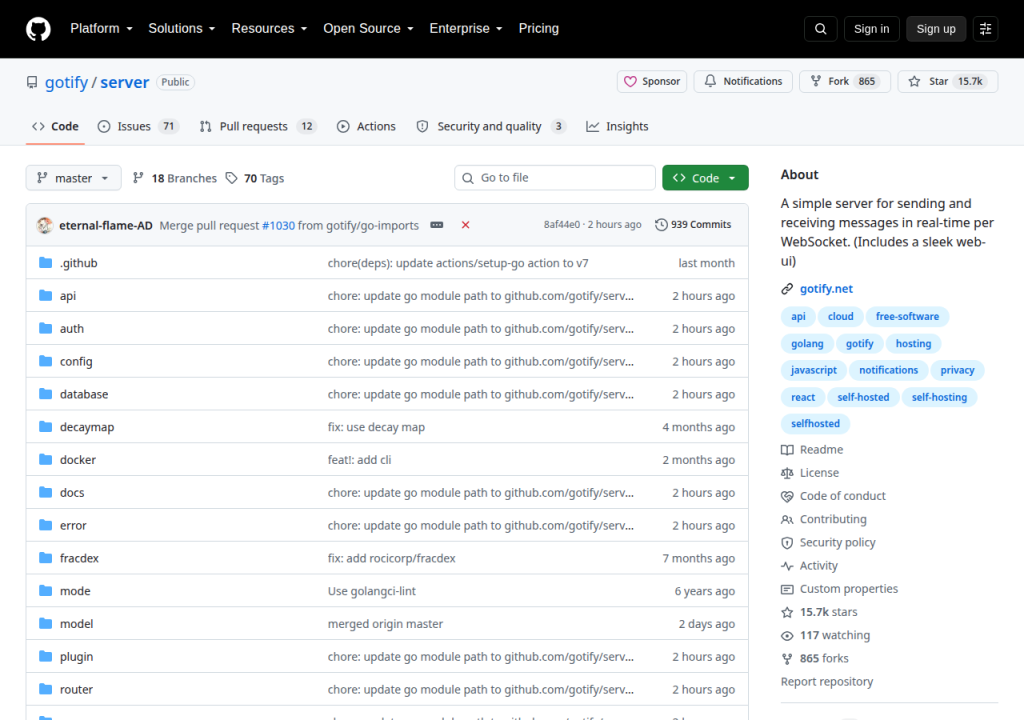Click the Pricing menu link
The image size is (1024, 720).
click(x=539, y=29)
